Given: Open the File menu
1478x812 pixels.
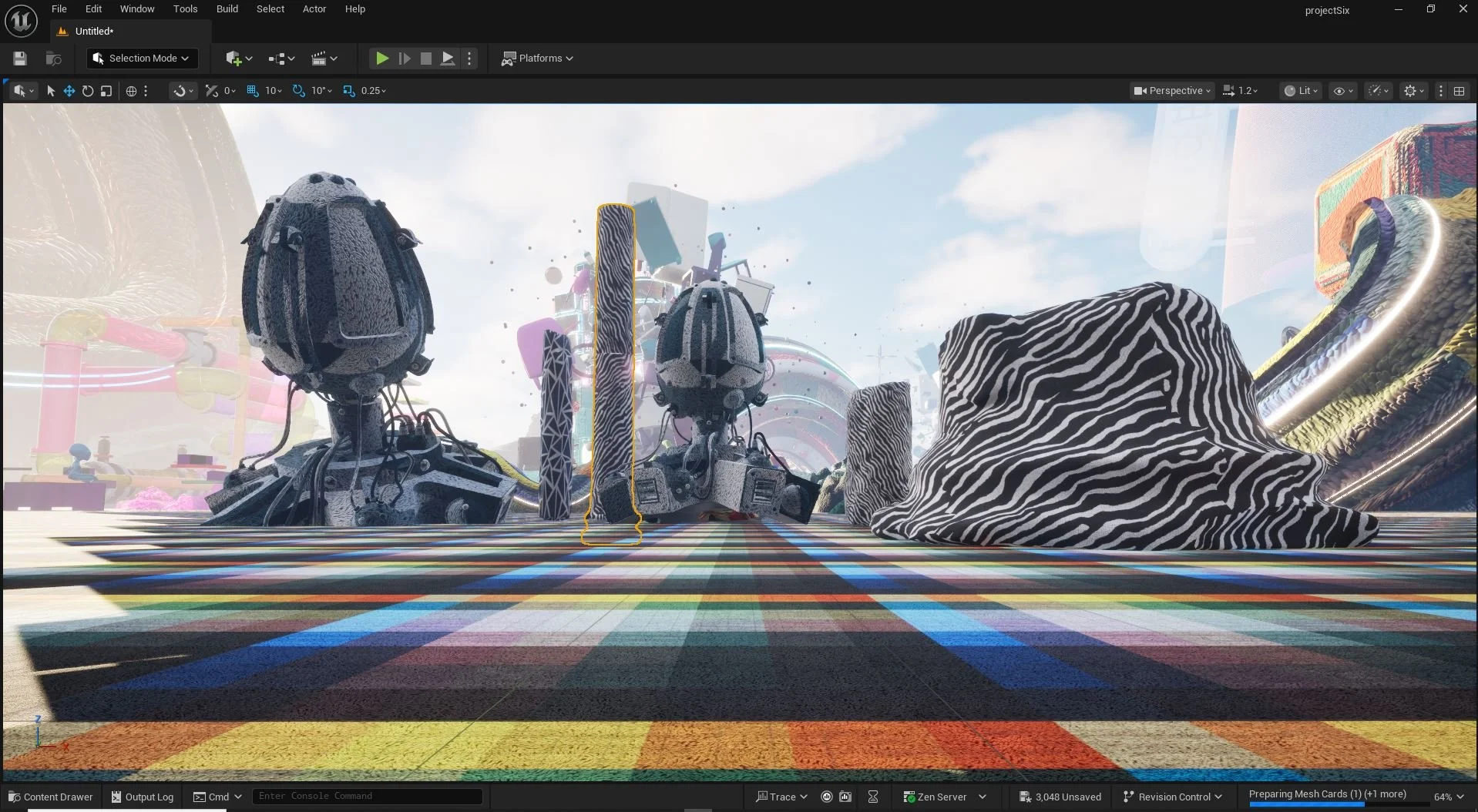Looking at the screenshot, I should coord(59,9).
